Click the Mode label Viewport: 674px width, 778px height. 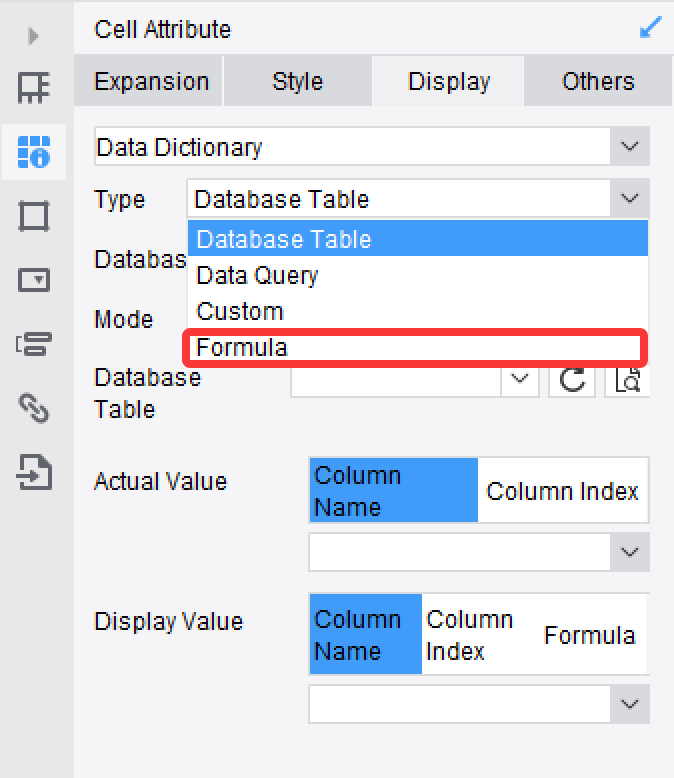pos(124,319)
